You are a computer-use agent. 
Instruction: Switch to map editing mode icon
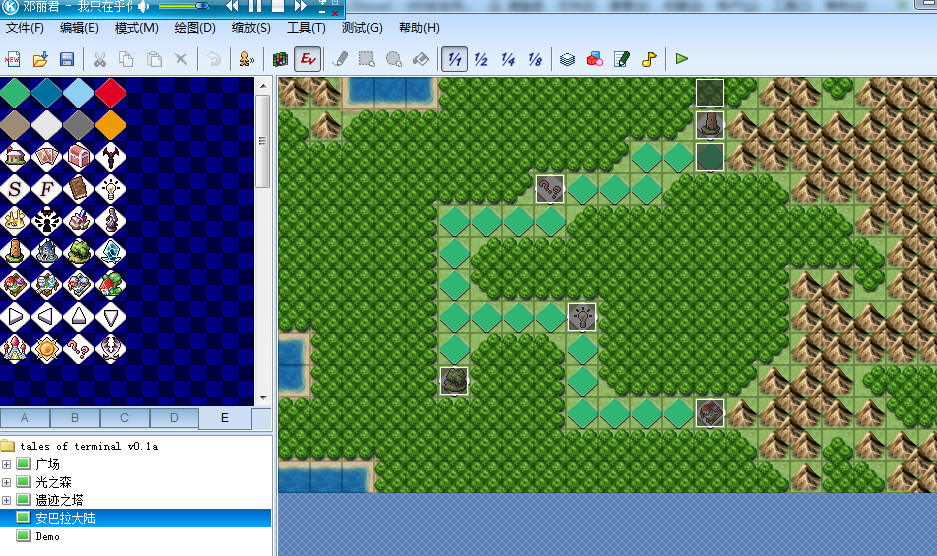coord(280,59)
